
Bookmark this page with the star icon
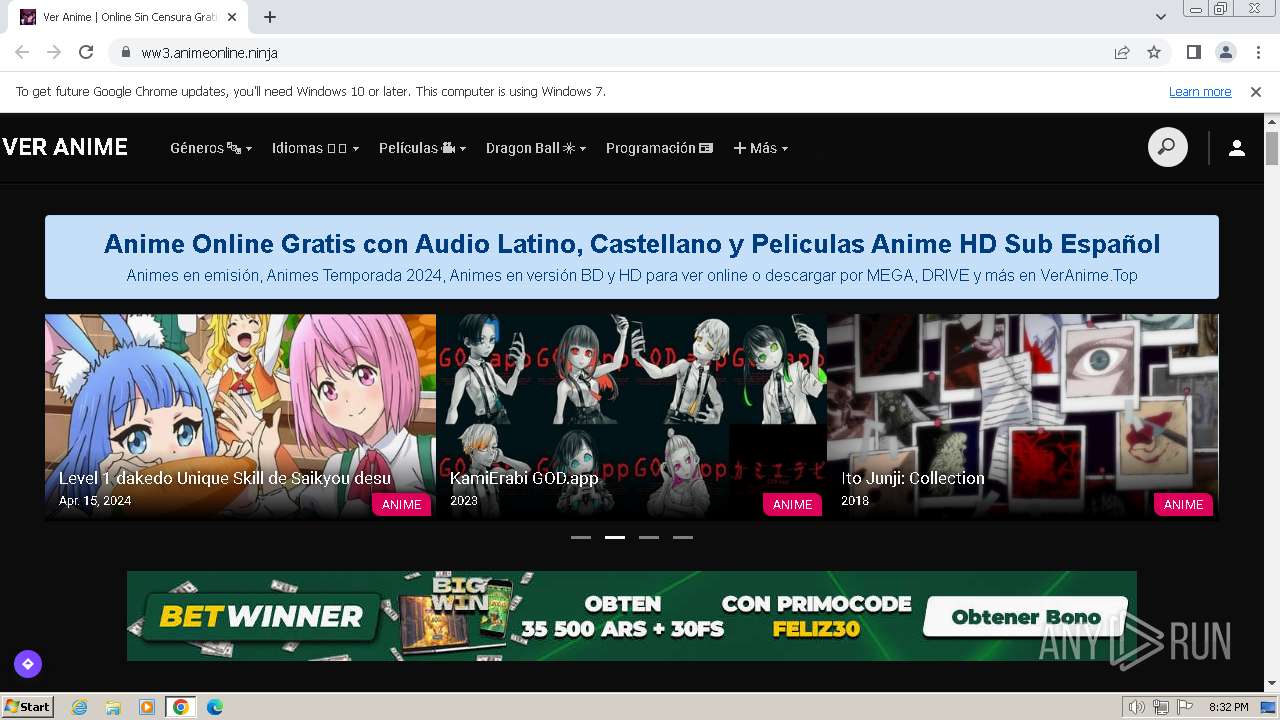click(x=1154, y=52)
